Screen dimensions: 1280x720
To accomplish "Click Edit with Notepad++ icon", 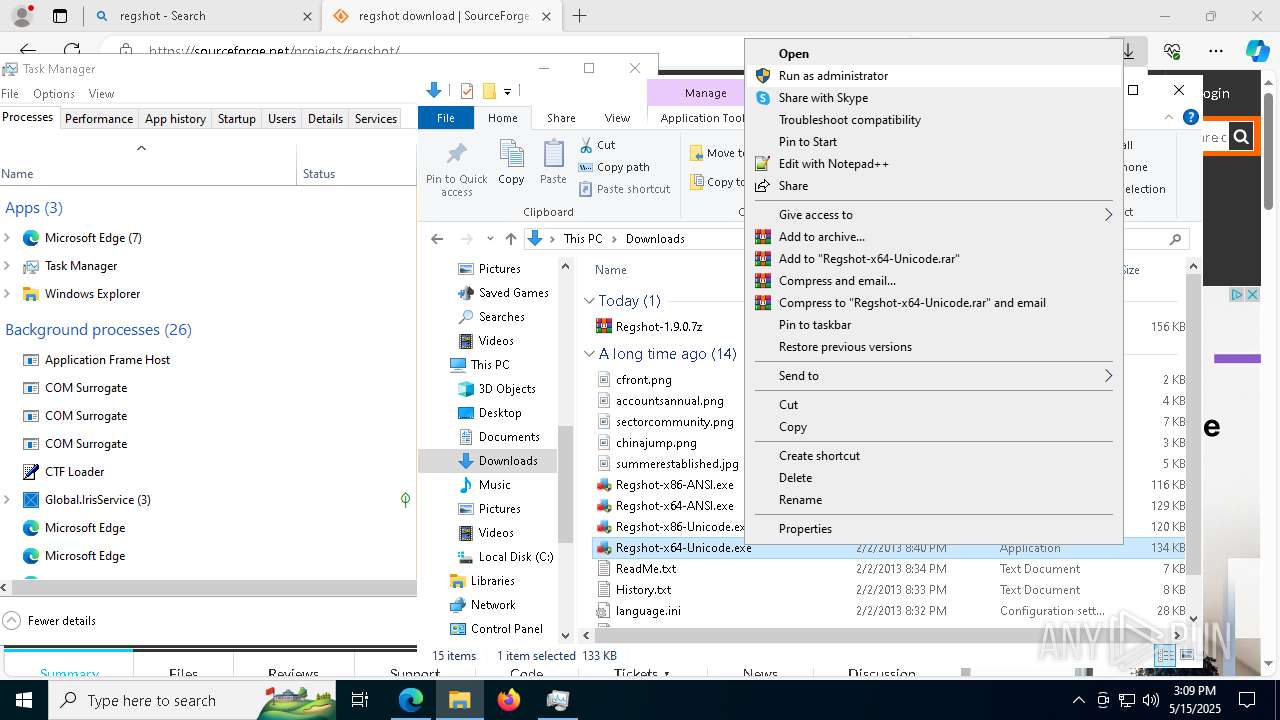I will point(763,164).
